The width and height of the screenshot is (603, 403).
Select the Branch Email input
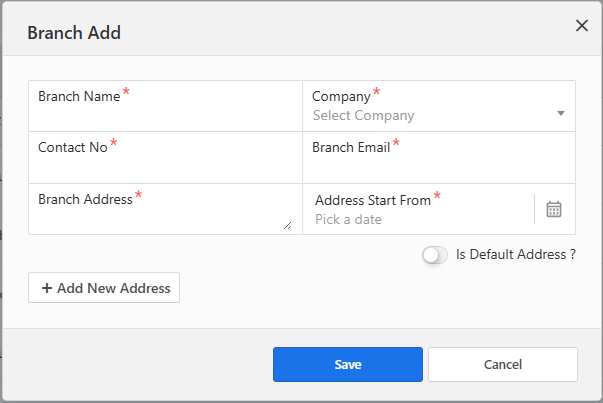click(x=438, y=167)
